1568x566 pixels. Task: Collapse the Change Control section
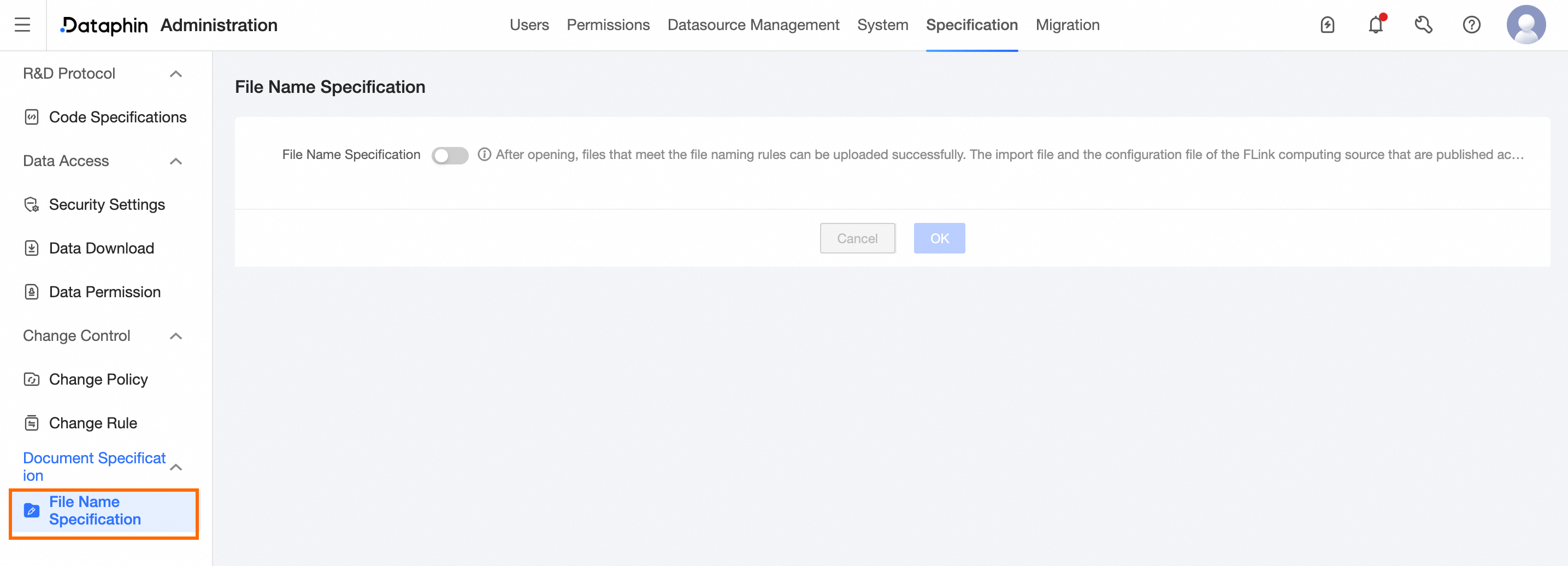pos(176,336)
